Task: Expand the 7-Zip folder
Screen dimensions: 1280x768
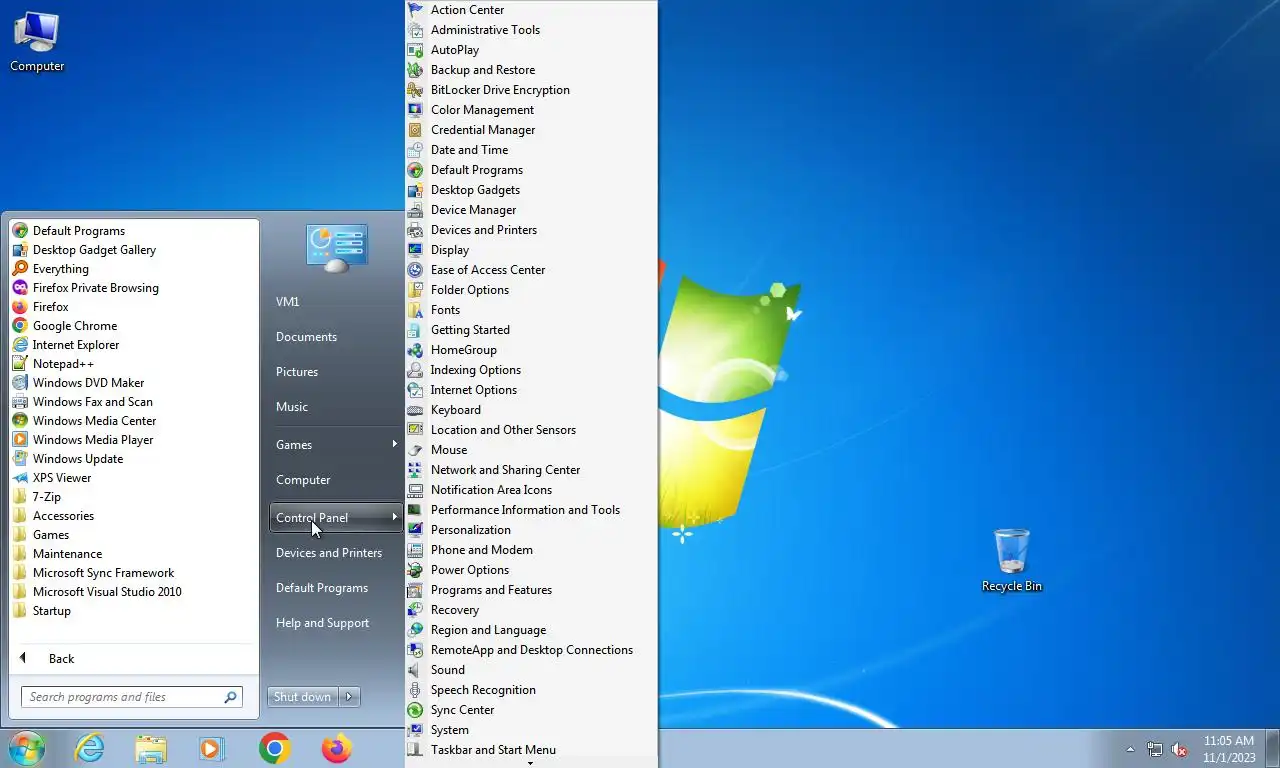Action: tap(134, 497)
